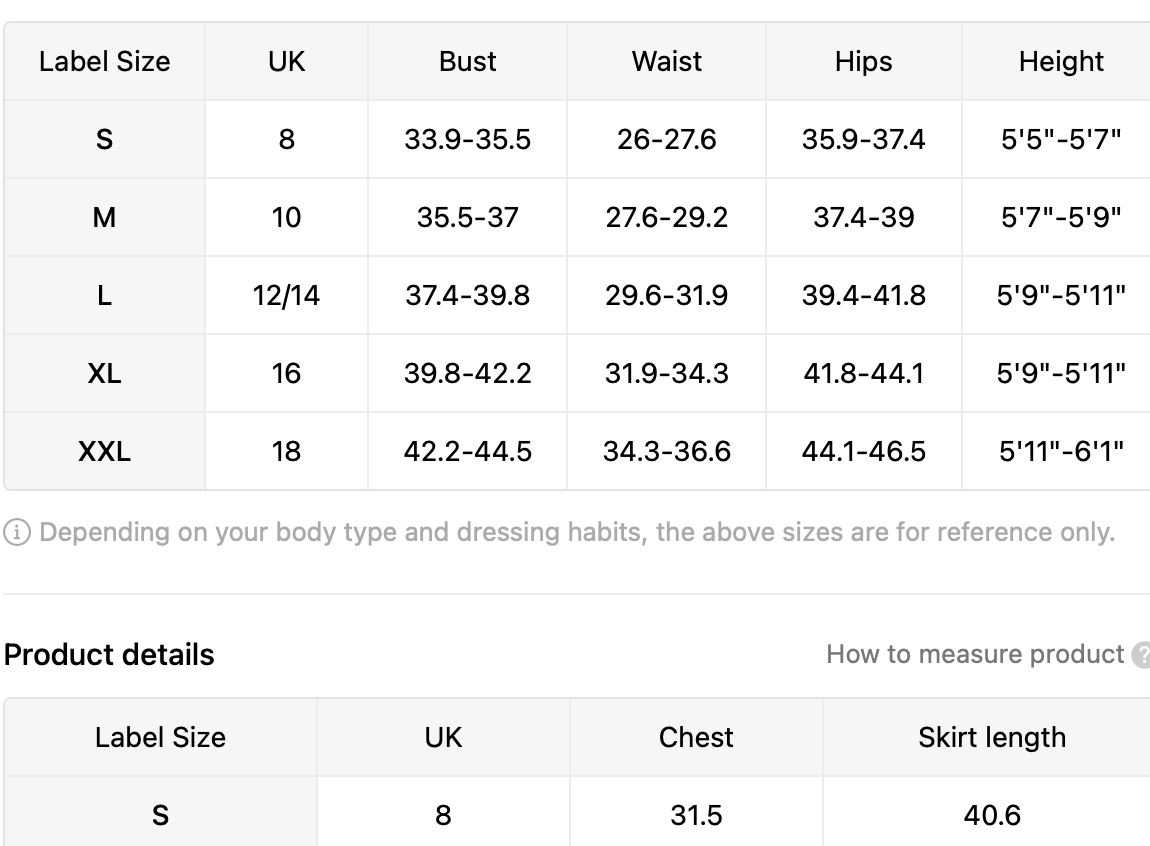Click the Height column header
Viewport: 1150px width, 846px height.
tap(1061, 62)
